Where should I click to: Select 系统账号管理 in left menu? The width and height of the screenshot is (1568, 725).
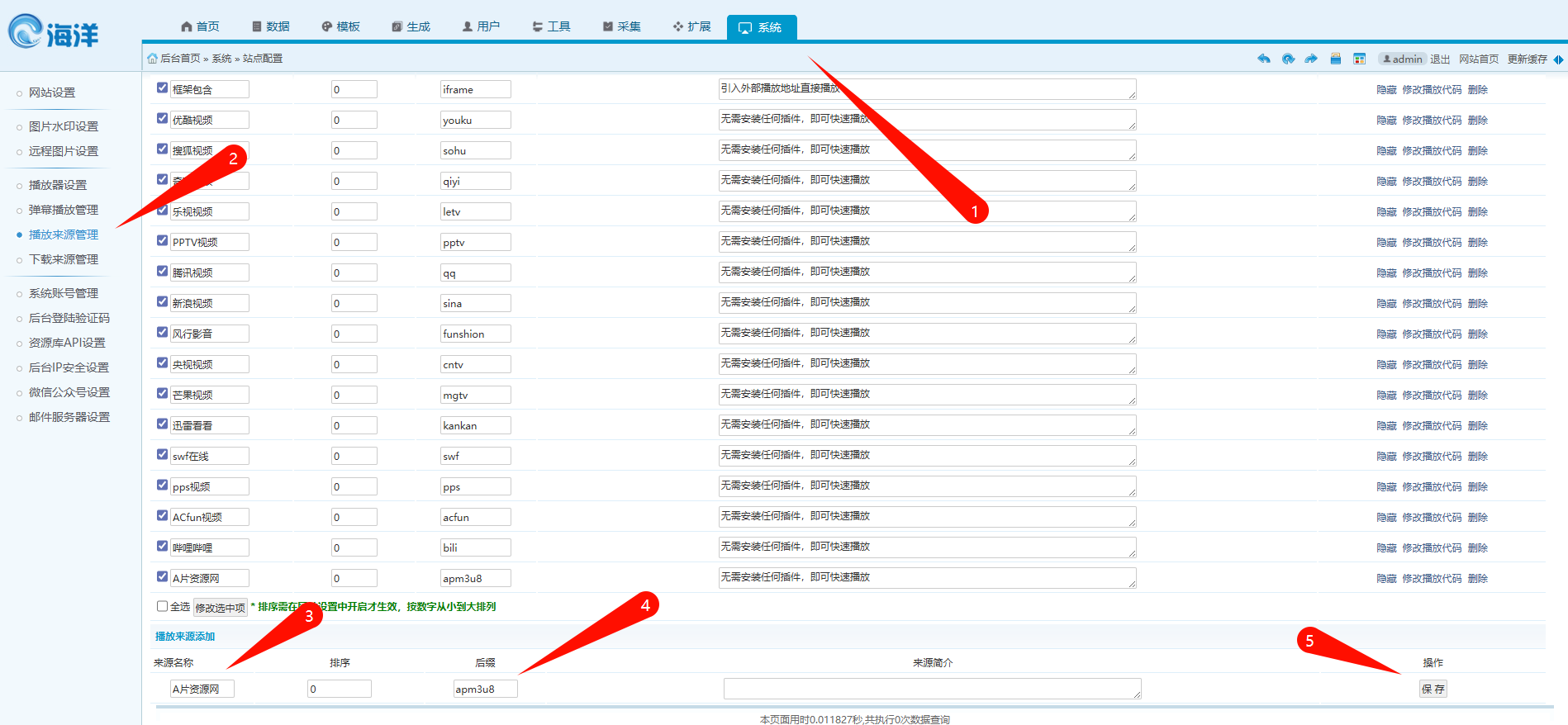[64, 293]
